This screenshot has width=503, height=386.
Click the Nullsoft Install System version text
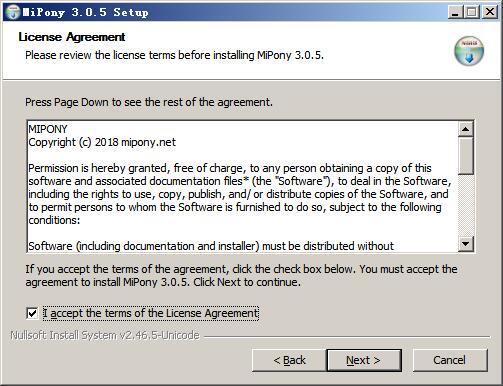105,335
